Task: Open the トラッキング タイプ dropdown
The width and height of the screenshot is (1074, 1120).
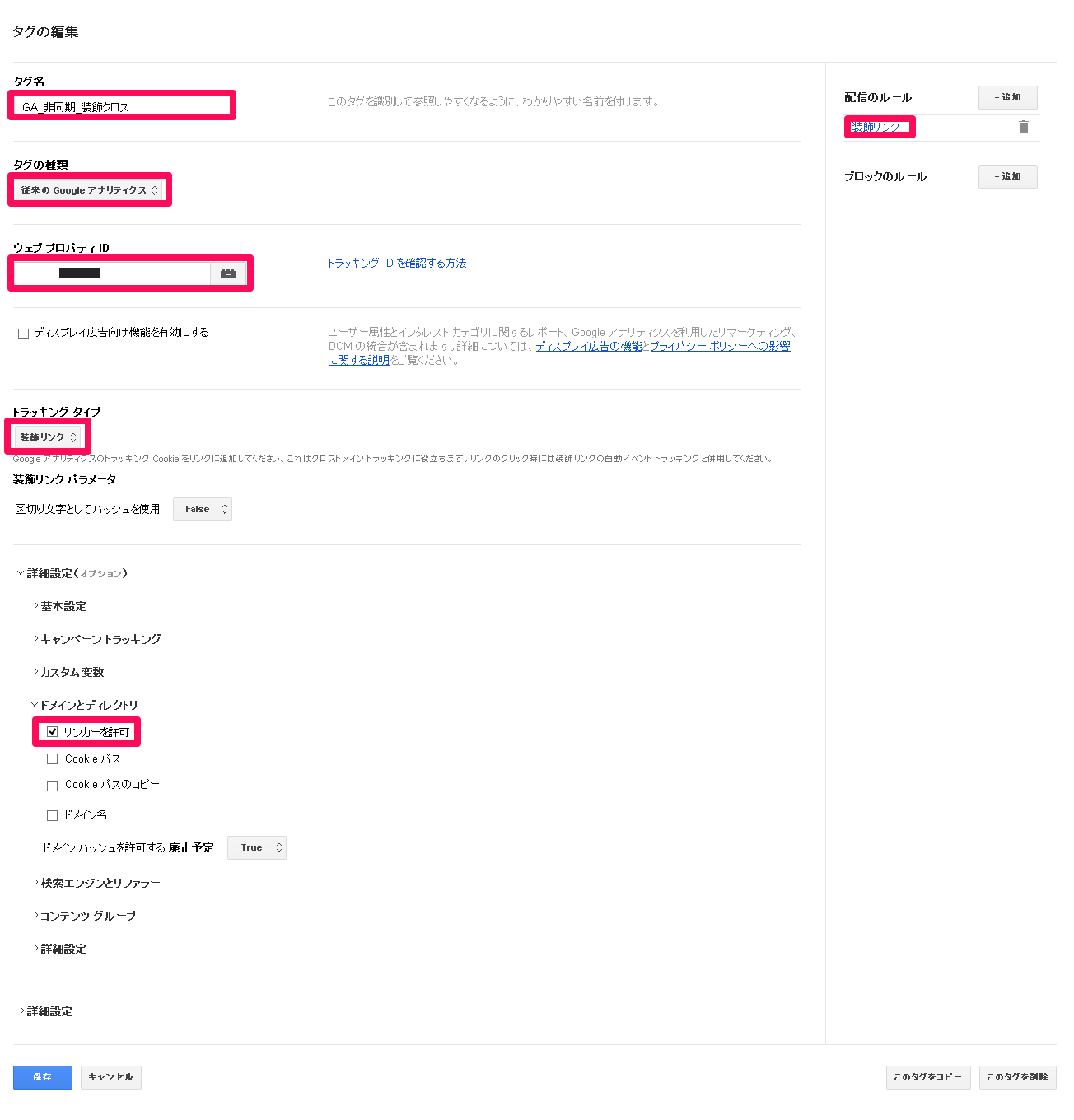Action: (48, 437)
